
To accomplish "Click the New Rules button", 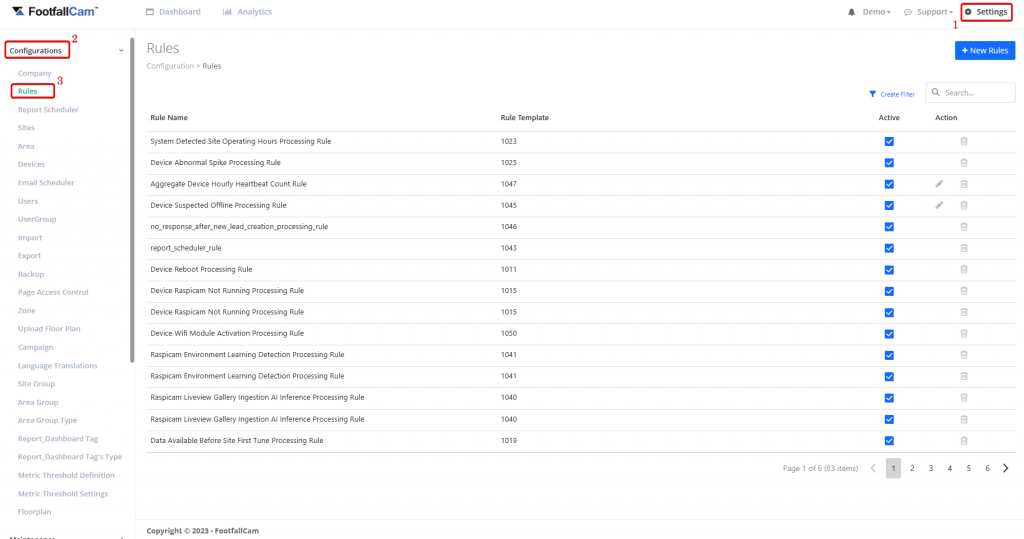I will (984, 50).
